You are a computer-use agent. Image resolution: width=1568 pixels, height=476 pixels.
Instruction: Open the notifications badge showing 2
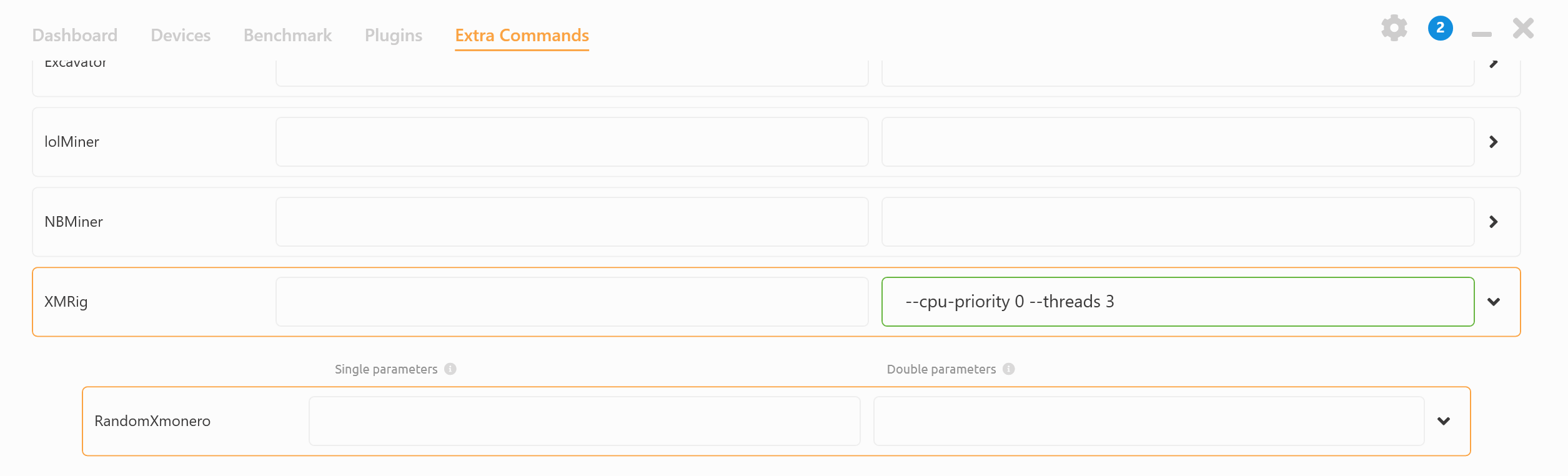tap(1440, 28)
